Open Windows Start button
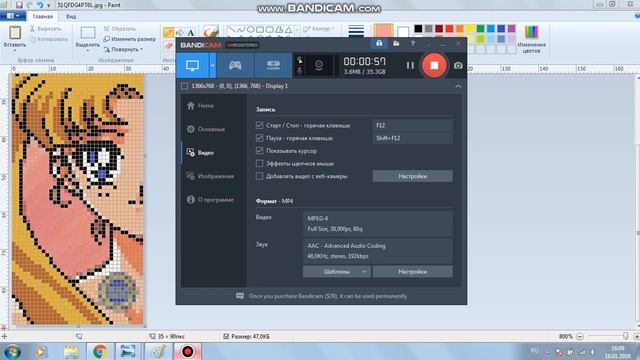Screen dimensions: 640x360 pyautogui.click(x=13, y=351)
